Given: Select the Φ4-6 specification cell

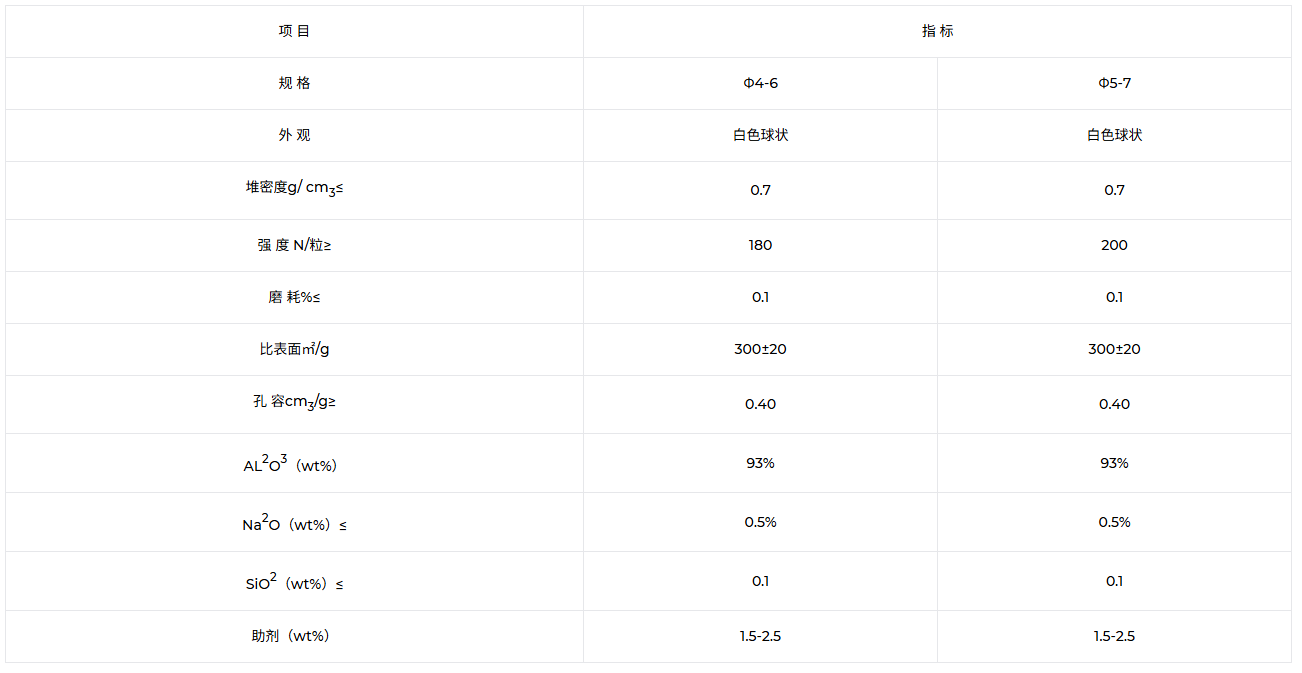Looking at the screenshot, I should tap(760, 83).
